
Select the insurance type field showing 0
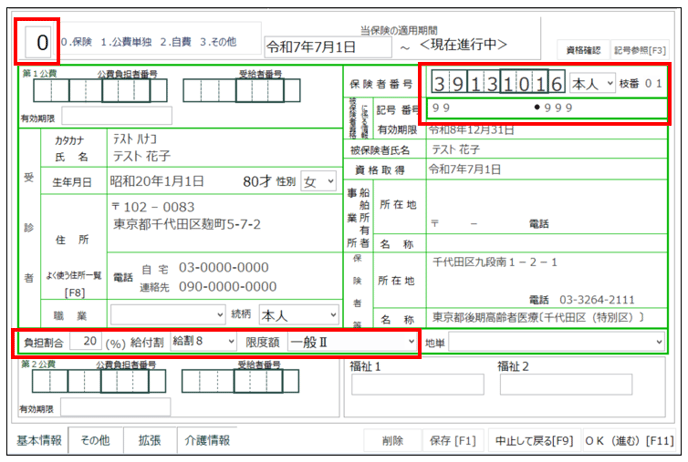(41, 42)
